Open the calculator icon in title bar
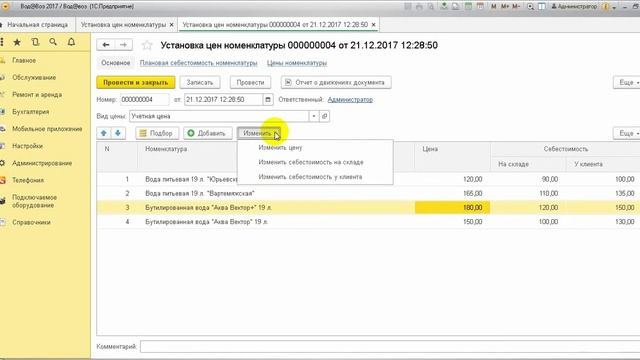 (468, 7)
